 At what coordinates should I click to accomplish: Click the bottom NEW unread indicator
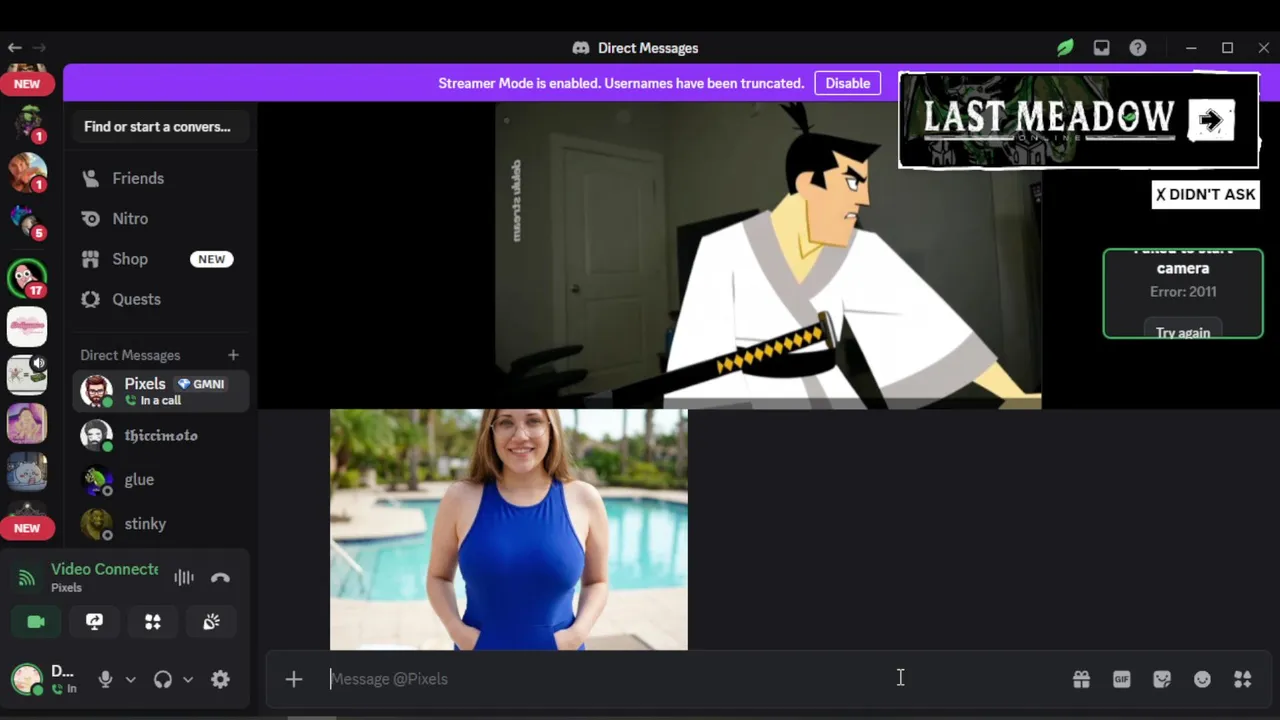point(27,528)
